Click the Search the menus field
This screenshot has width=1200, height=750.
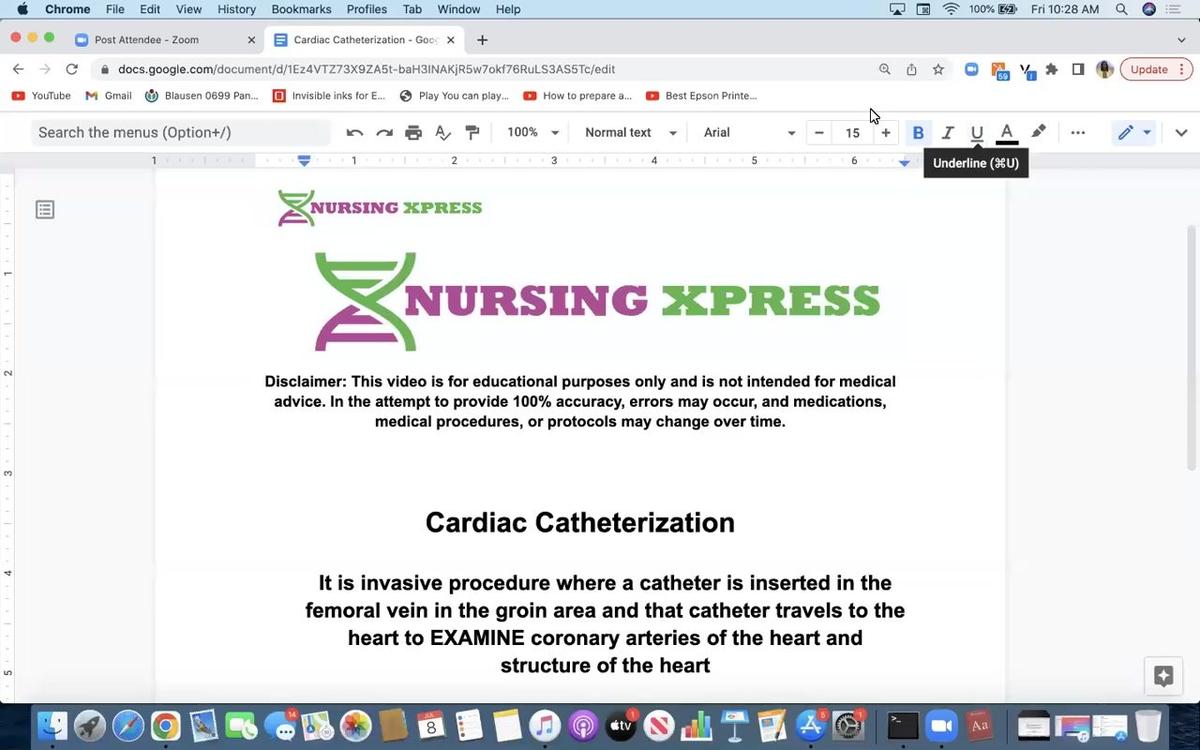tap(180, 132)
